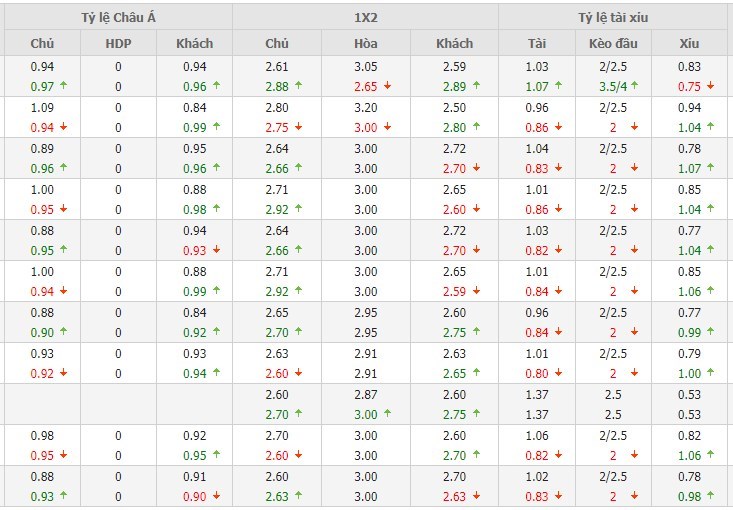Click the green up arrow beside 2.89

[x=476, y=86]
